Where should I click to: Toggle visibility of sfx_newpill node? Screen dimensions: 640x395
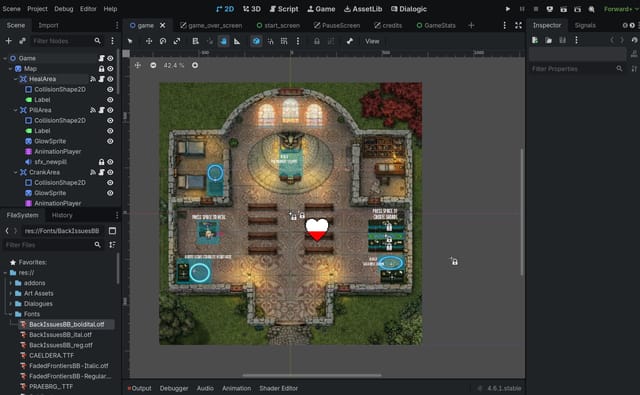[x=110, y=162]
